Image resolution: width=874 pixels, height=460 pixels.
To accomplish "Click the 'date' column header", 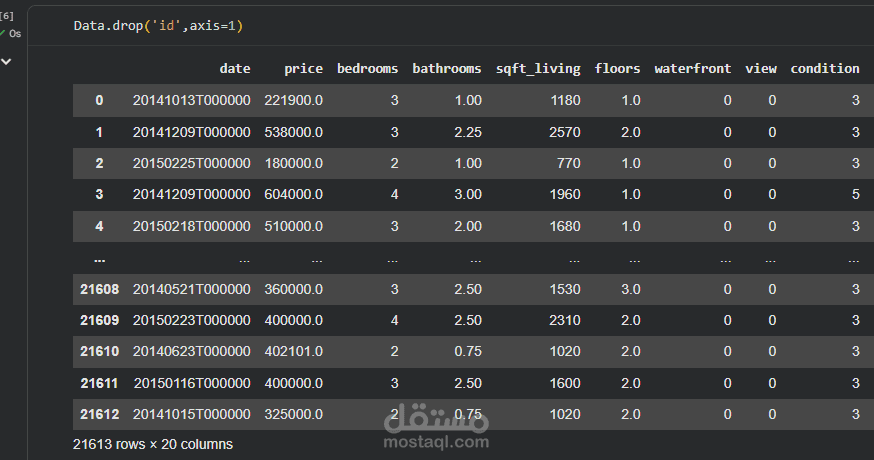I will point(235,69).
